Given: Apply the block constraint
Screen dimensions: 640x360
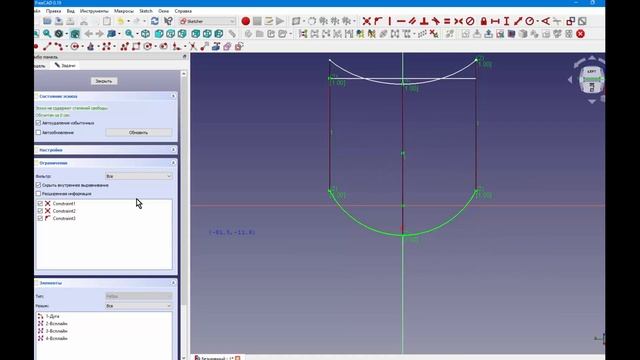Looking at the screenshot, I should (470, 21).
